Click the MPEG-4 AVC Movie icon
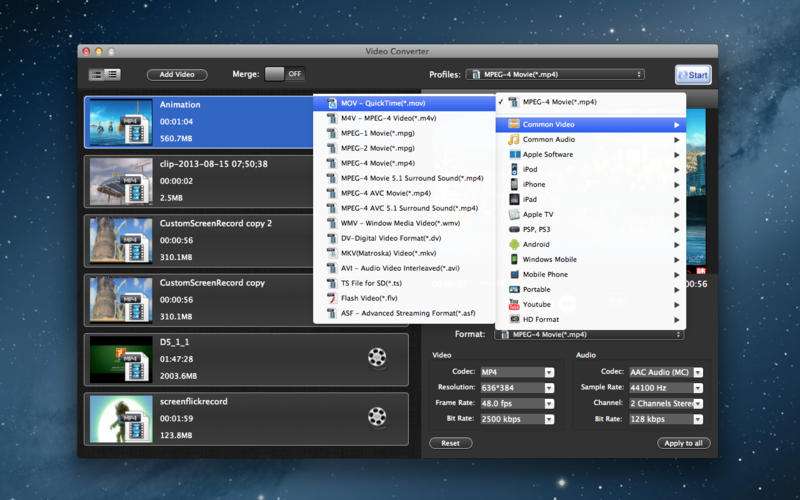The width and height of the screenshot is (800, 500). (x=332, y=193)
